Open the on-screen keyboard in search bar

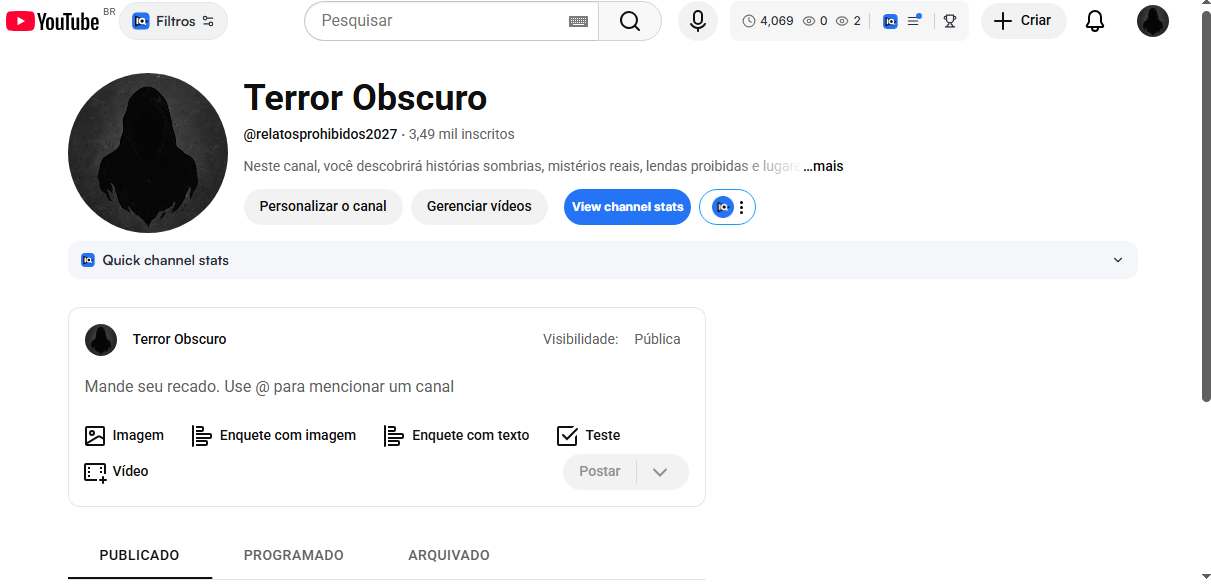click(578, 20)
